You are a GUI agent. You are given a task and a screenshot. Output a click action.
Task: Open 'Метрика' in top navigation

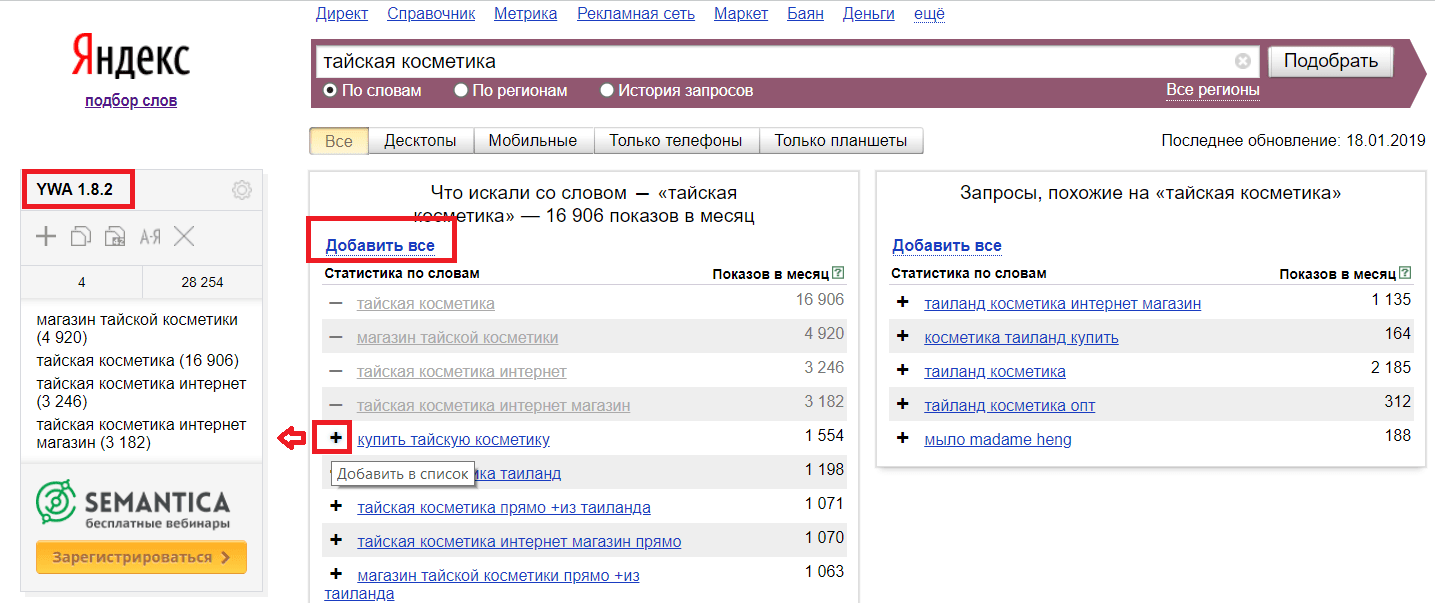(525, 13)
